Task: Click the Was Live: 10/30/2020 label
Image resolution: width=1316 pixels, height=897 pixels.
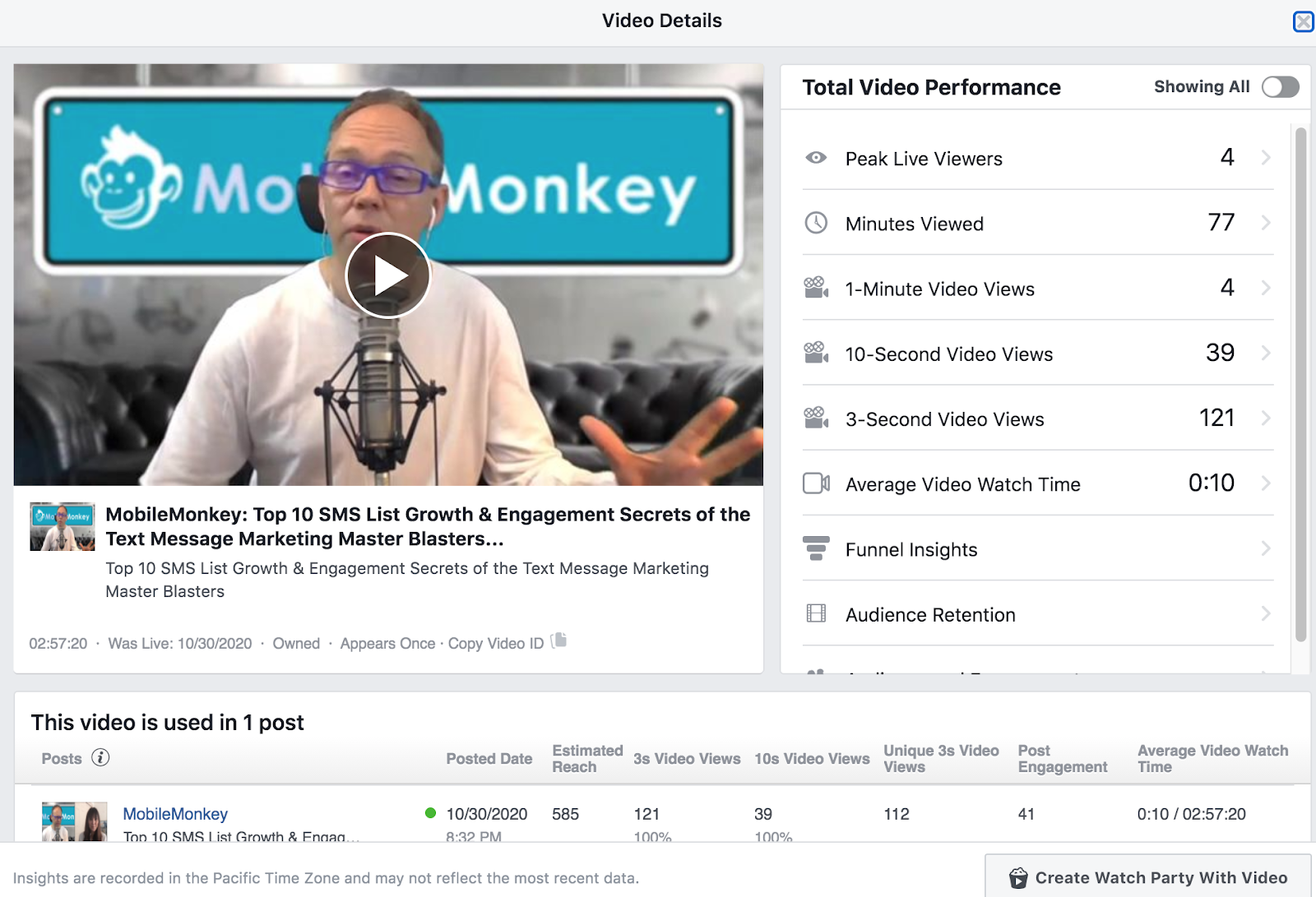Action: click(180, 644)
